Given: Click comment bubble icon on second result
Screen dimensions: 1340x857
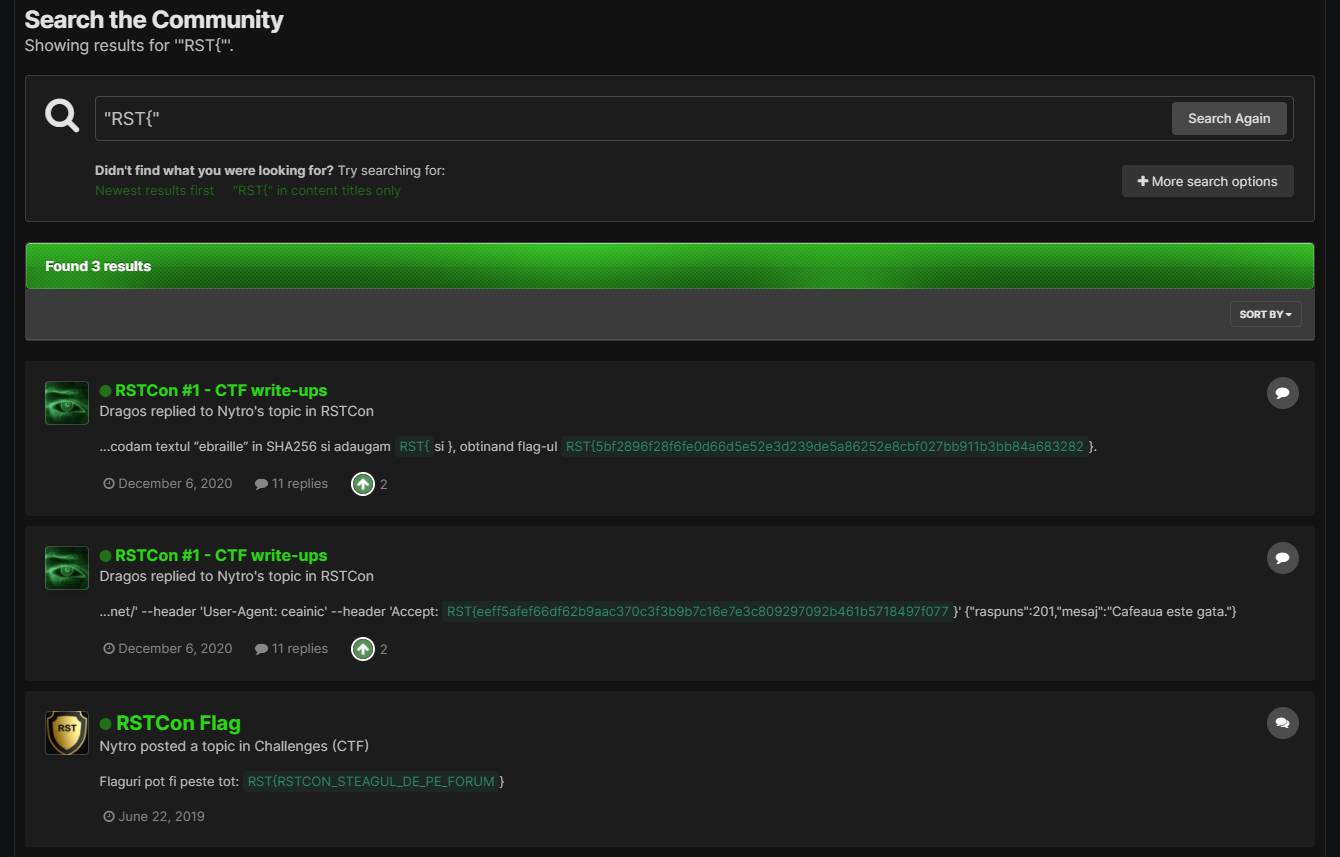Looking at the screenshot, I should 1282,558.
